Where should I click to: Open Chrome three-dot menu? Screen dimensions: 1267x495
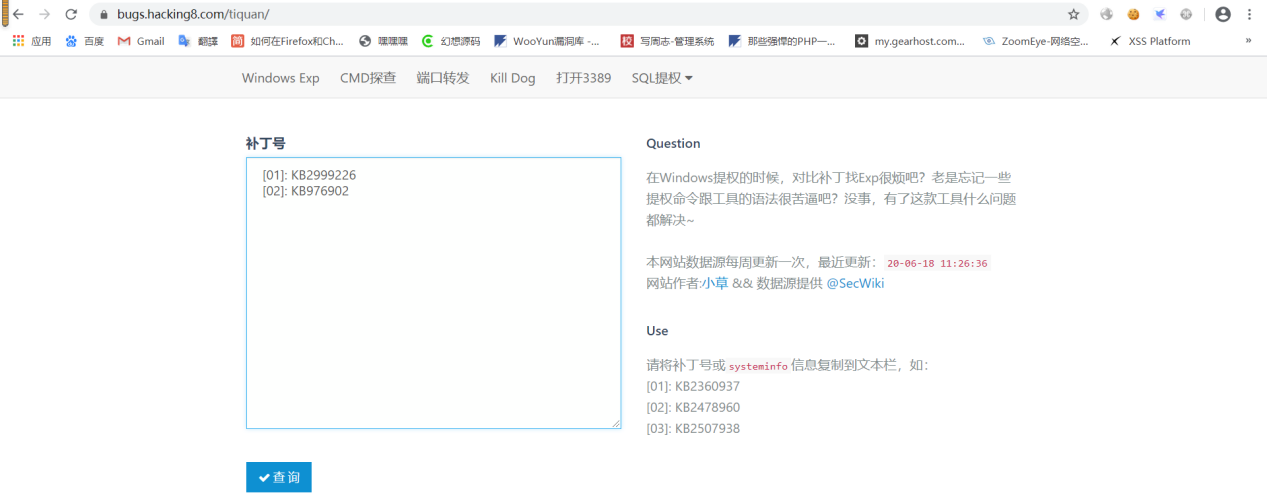click(1249, 14)
